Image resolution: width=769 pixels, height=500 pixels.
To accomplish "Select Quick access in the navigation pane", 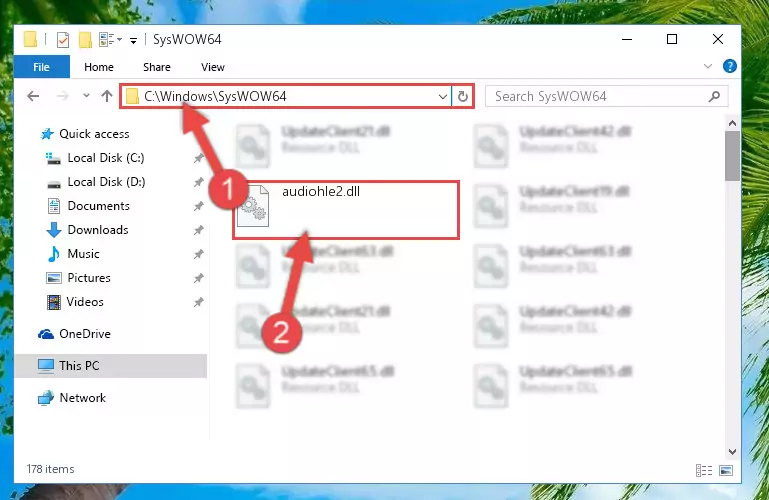I will click(x=94, y=134).
